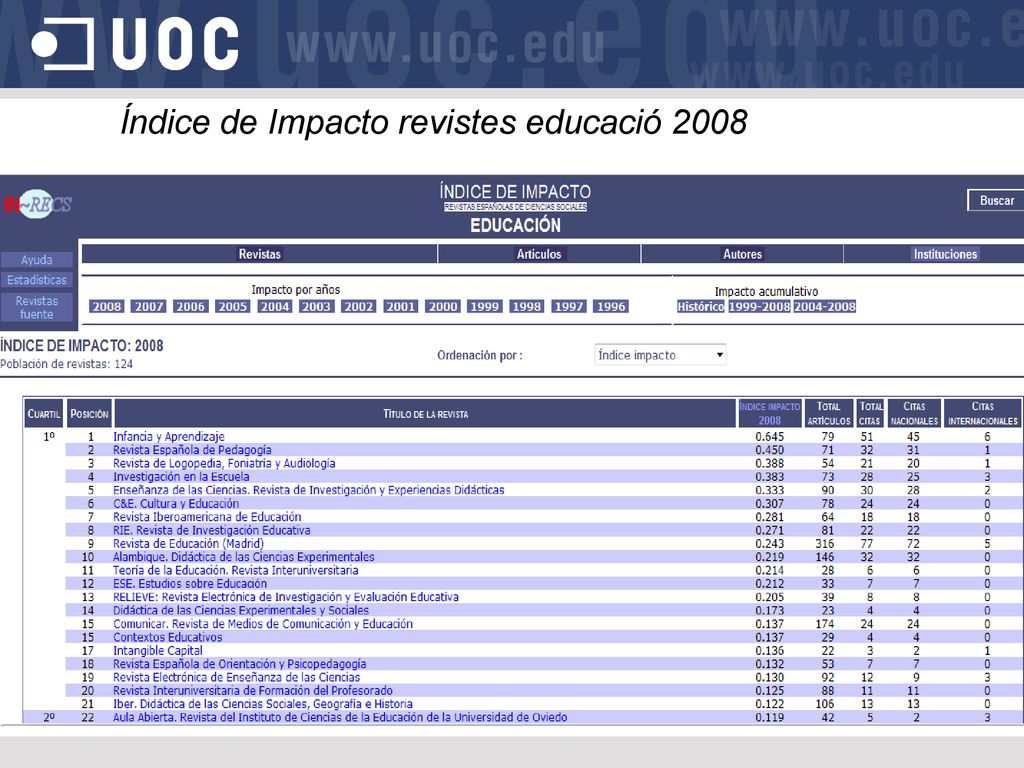This screenshot has width=1024, height=768.
Task: Select Histórico cumulative impact
Action: pos(701,306)
